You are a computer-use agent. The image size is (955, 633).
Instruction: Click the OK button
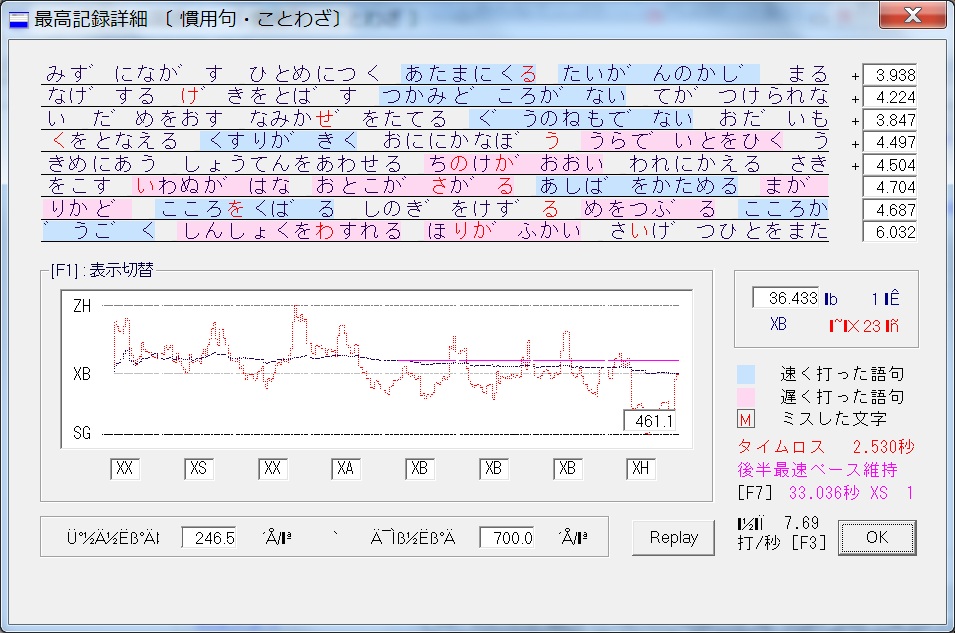[x=876, y=538]
